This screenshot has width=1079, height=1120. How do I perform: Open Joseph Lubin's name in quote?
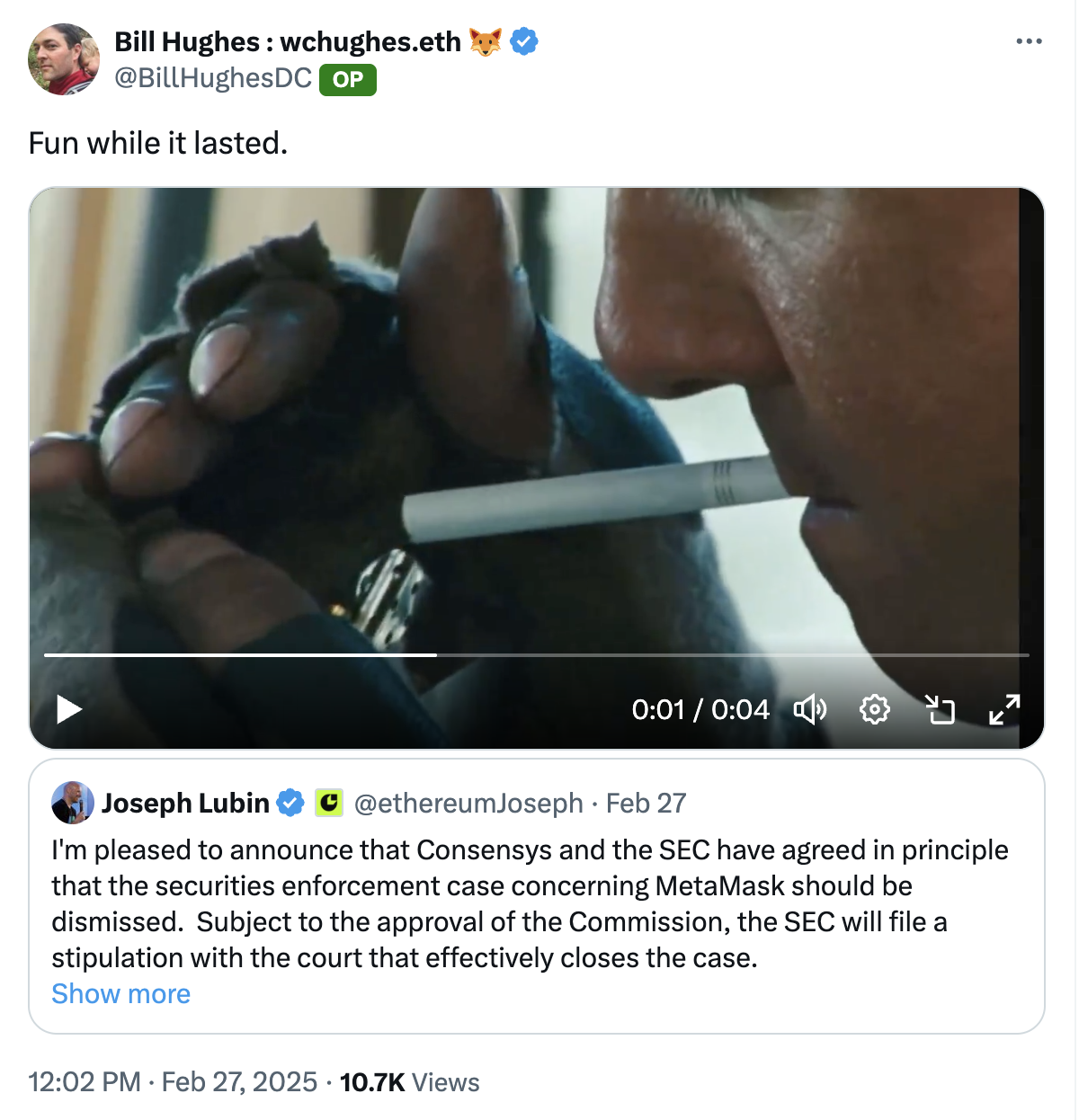pyautogui.click(x=185, y=803)
